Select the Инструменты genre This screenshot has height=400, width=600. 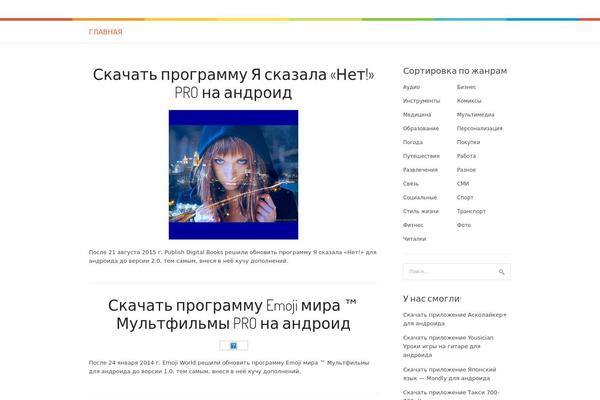pos(421,101)
